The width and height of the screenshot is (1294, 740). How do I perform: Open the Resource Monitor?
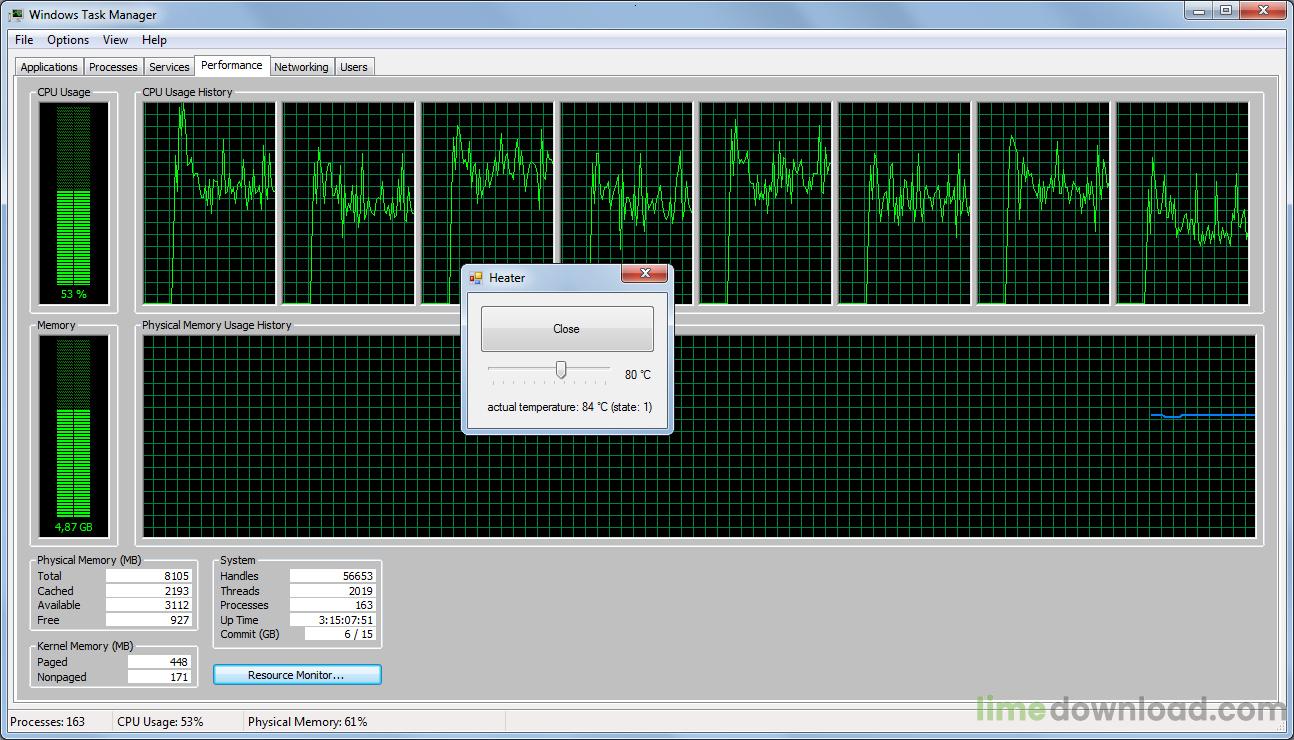click(x=297, y=675)
